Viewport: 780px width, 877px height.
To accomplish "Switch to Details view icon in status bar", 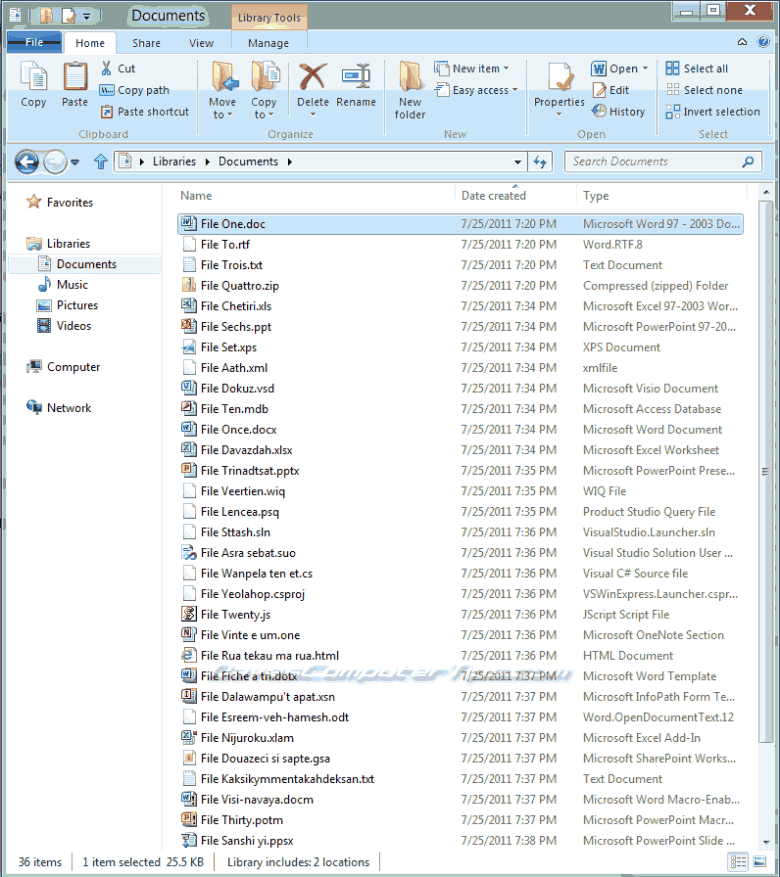I will tap(738, 861).
